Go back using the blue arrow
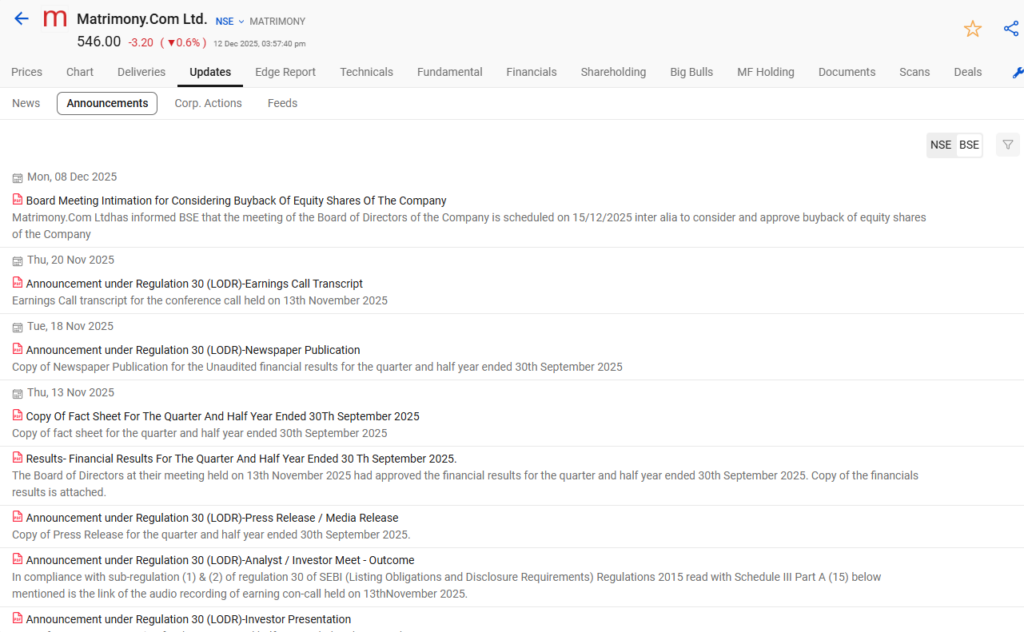This screenshot has width=1024, height=632. 21,18
